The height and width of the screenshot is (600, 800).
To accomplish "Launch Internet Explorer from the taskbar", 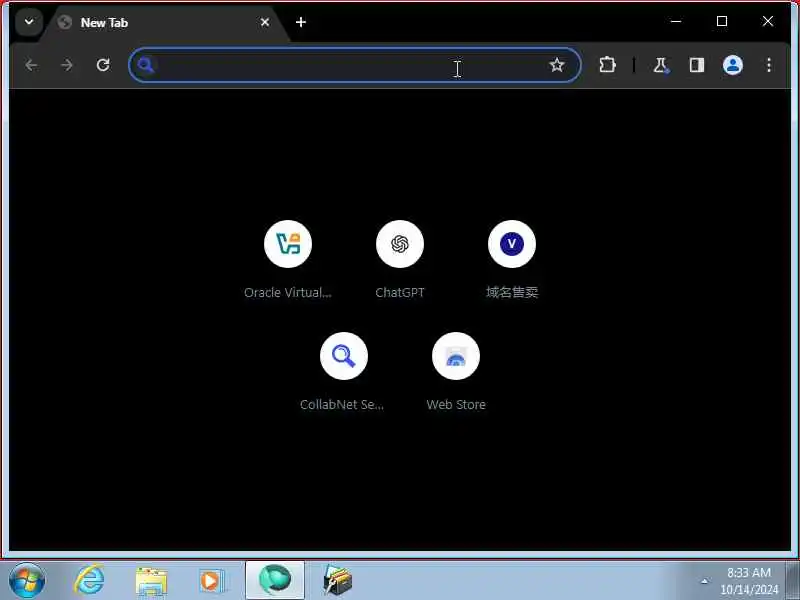I will tap(89, 581).
